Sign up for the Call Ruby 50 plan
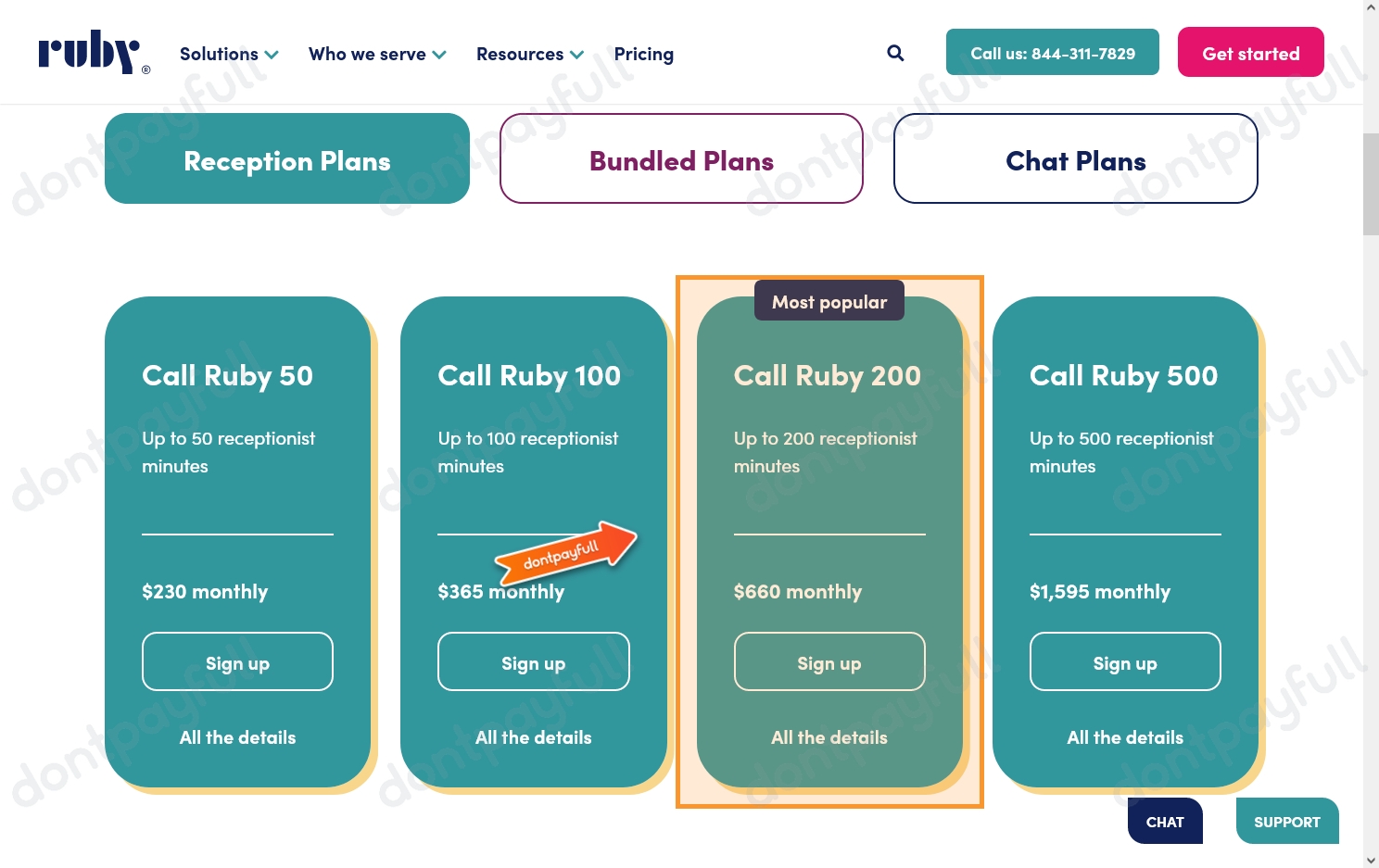Image resolution: width=1379 pixels, height=868 pixels. (237, 661)
